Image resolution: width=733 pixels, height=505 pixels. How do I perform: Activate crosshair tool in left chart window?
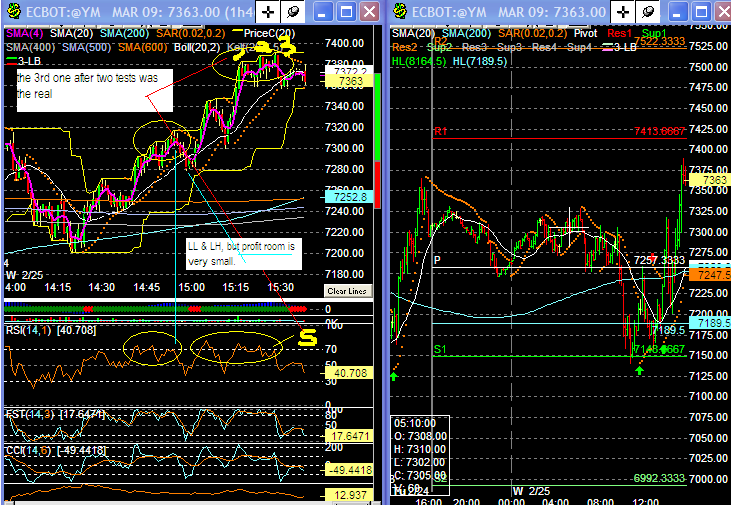pyautogui.click(x=268, y=12)
